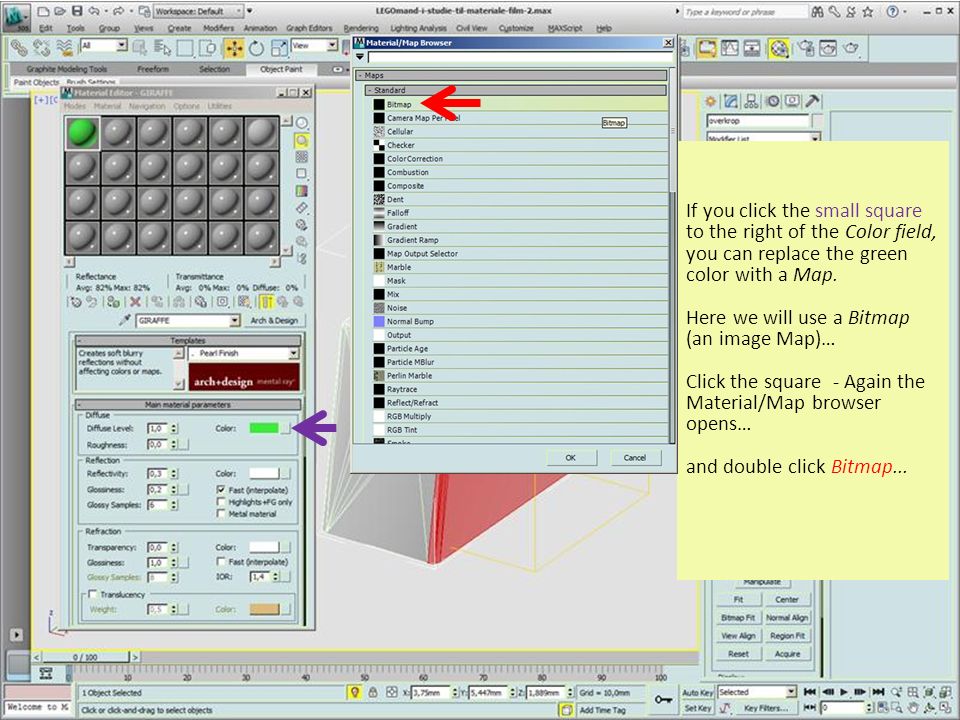The height and width of the screenshot is (720, 960).
Task: Click the Select and Link chain icon
Action: pyautogui.click(x=18, y=48)
